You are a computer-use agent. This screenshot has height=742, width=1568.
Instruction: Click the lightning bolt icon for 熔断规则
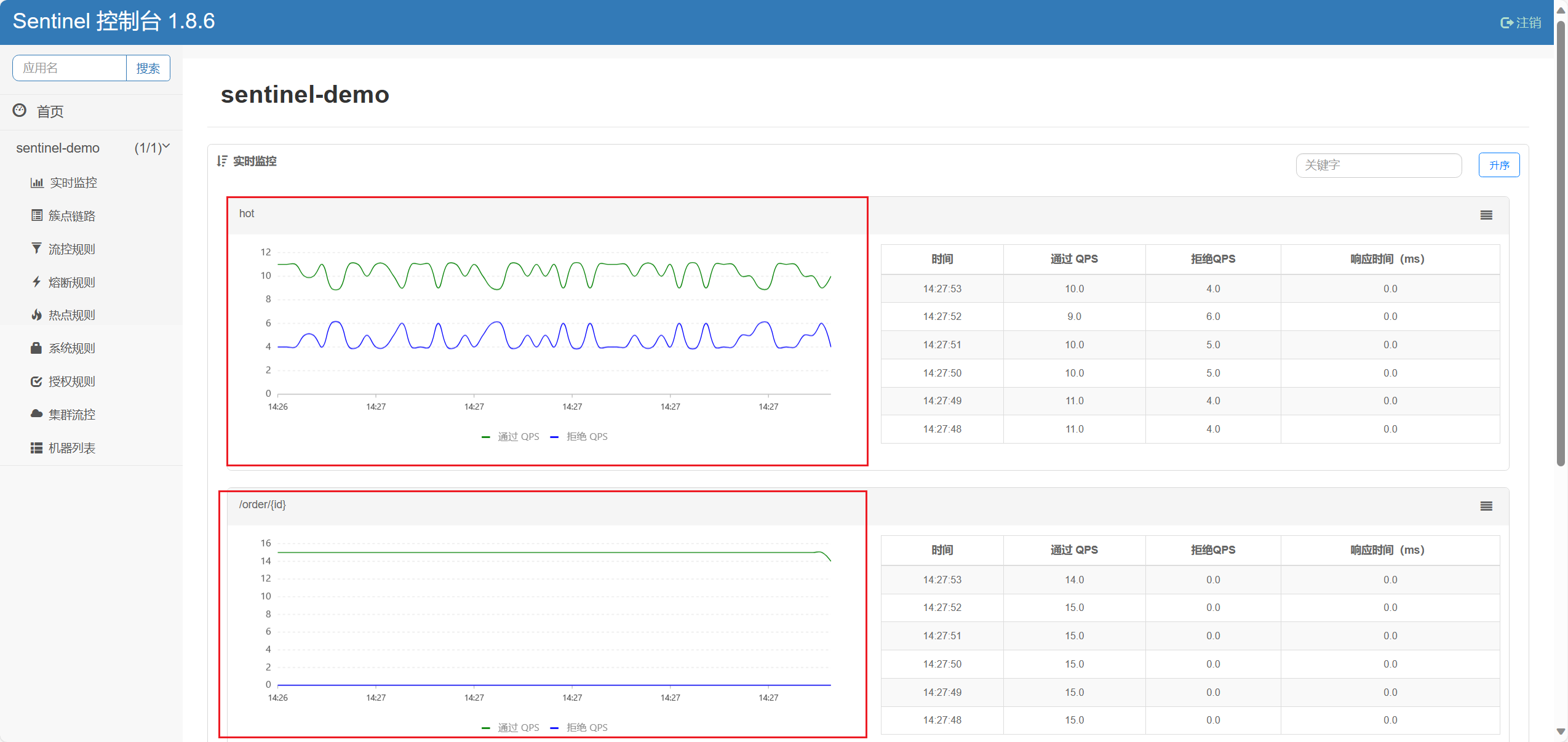click(x=37, y=282)
